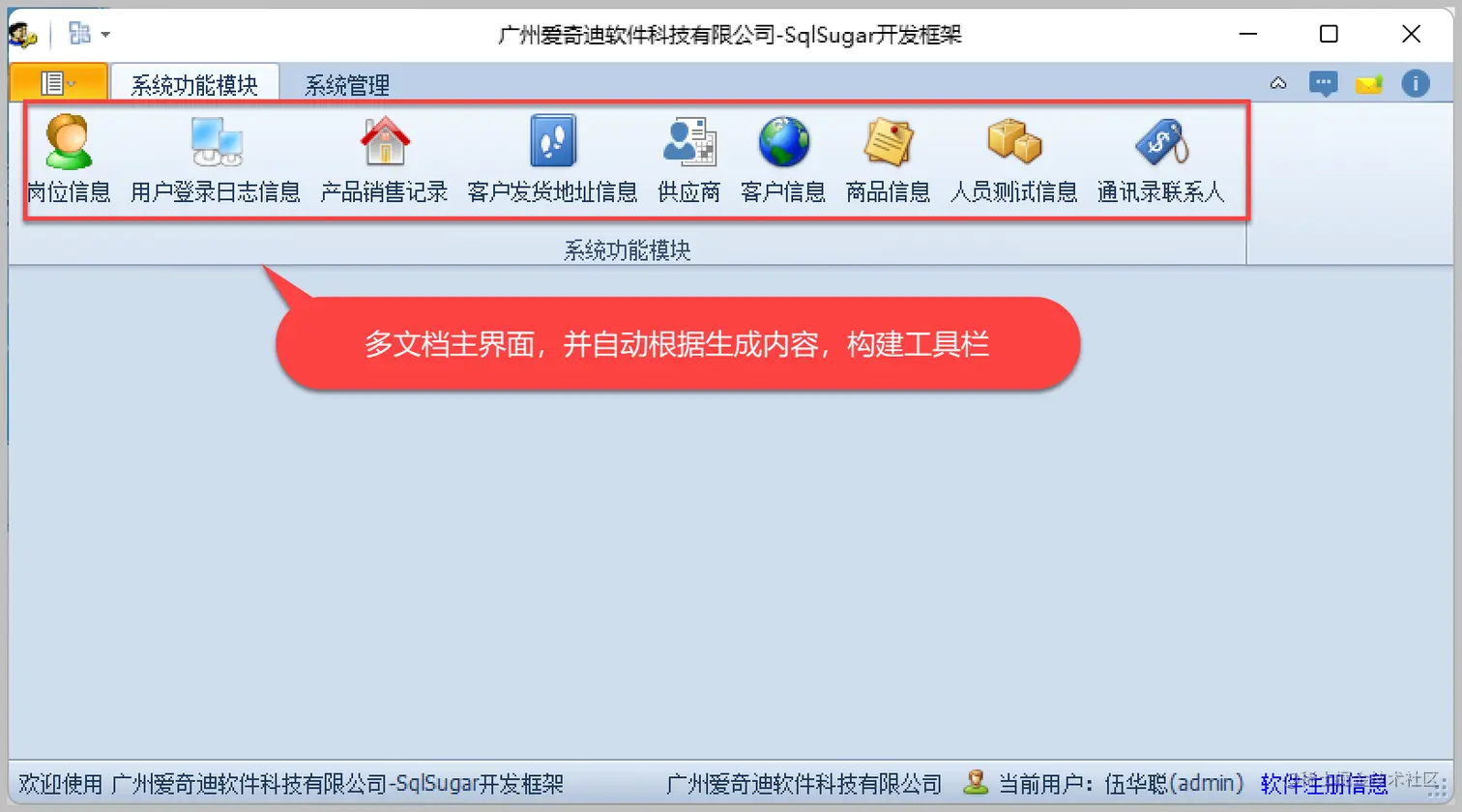Open 客户发货地址信息 module
The height and width of the screenshot is (812, 1462).
[552, 159]
